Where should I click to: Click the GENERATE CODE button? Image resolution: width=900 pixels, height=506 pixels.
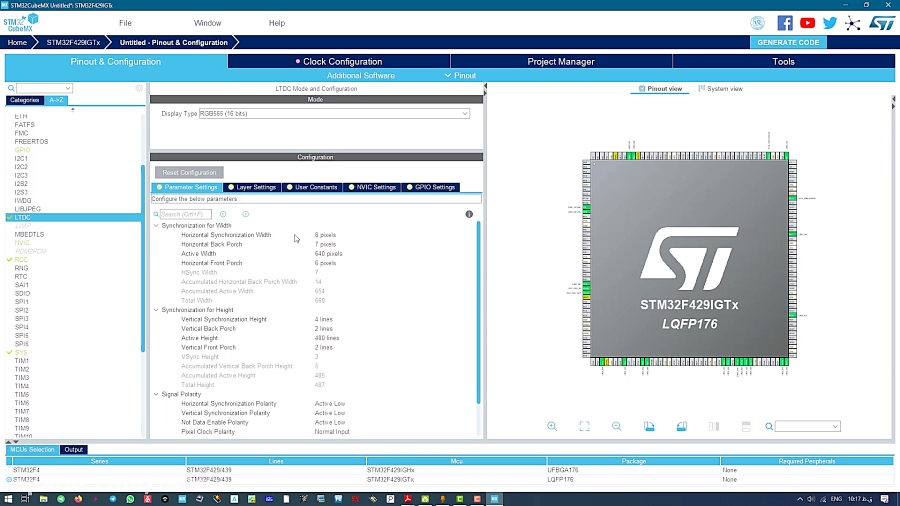click(788, 42)
